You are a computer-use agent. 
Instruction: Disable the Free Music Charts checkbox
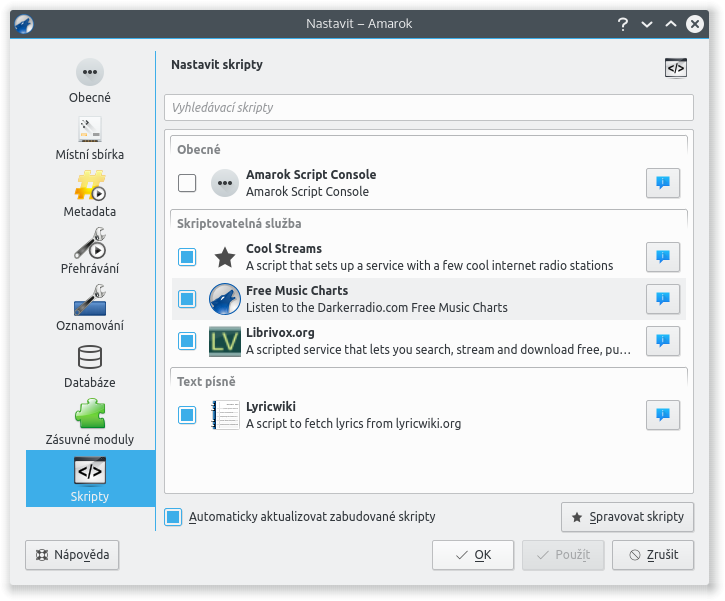click(x=187, y=299)
